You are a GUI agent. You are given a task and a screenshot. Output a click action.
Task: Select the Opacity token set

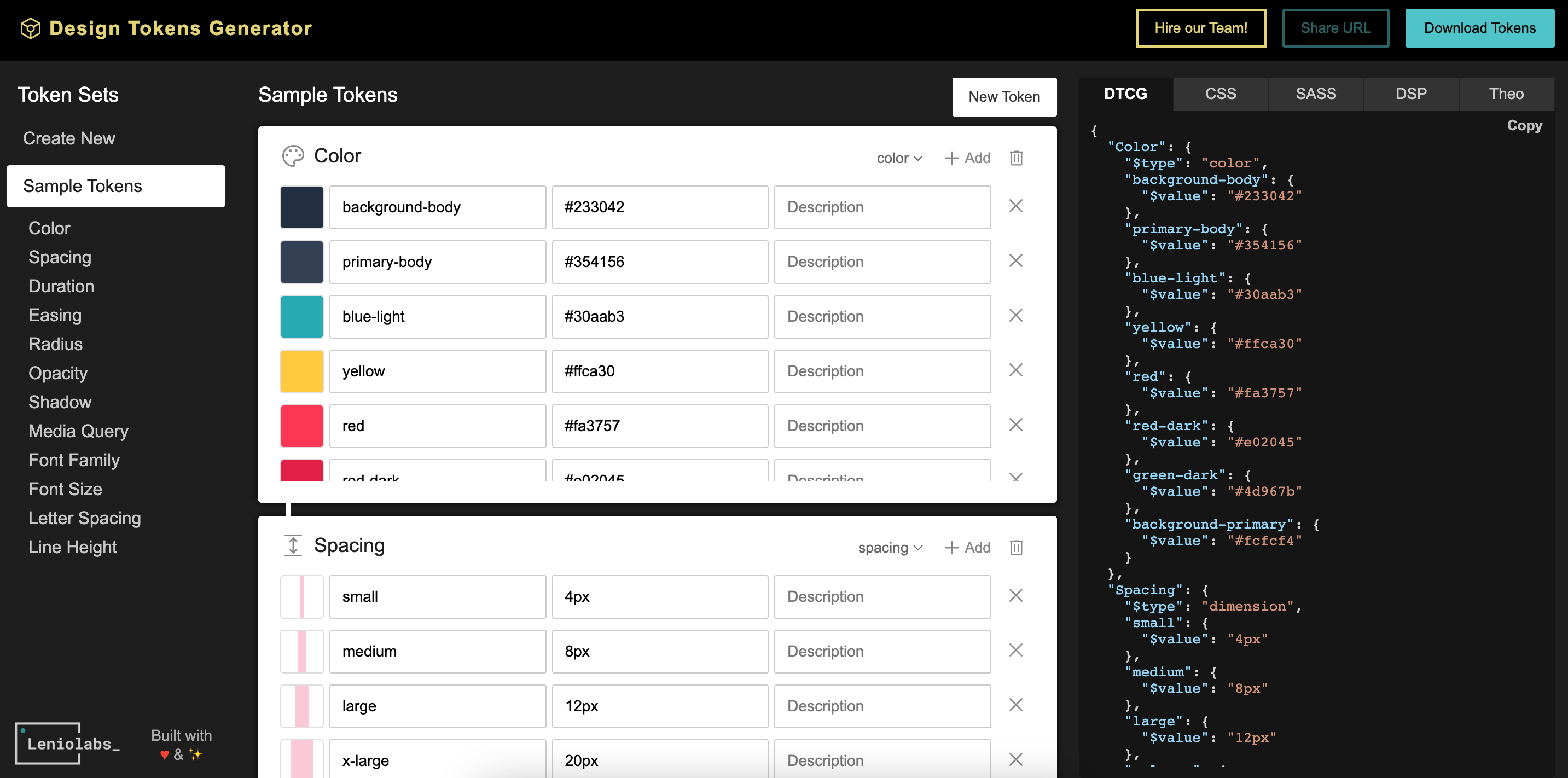58,373
